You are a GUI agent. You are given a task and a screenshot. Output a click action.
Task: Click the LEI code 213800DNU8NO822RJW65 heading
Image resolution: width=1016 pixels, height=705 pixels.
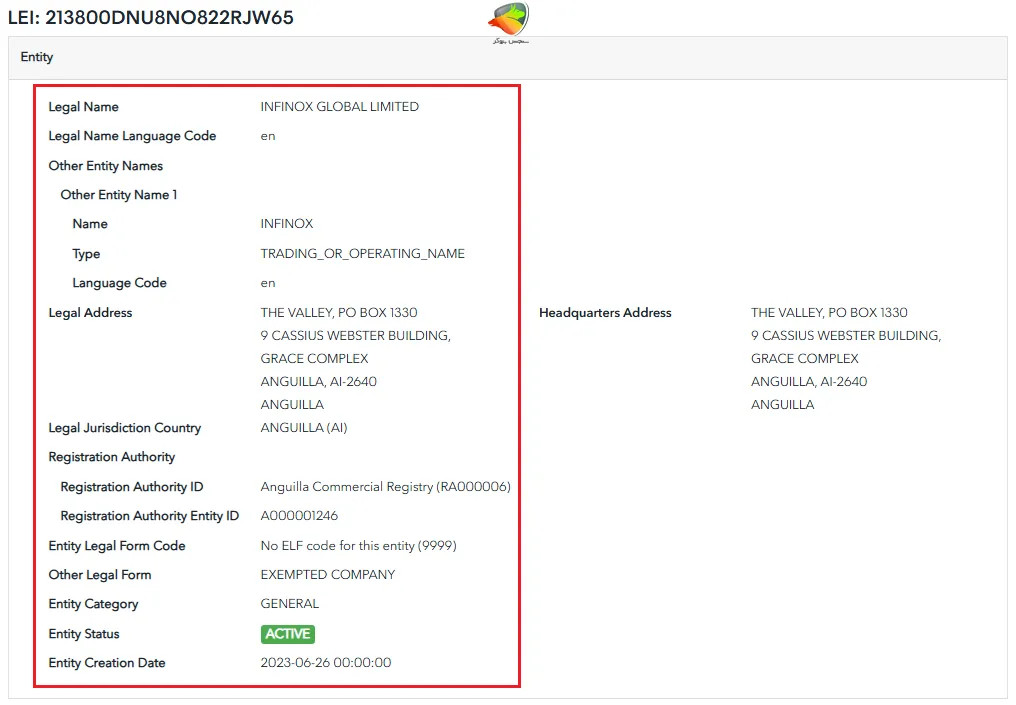pyautogui.click(x=151, y=17)
